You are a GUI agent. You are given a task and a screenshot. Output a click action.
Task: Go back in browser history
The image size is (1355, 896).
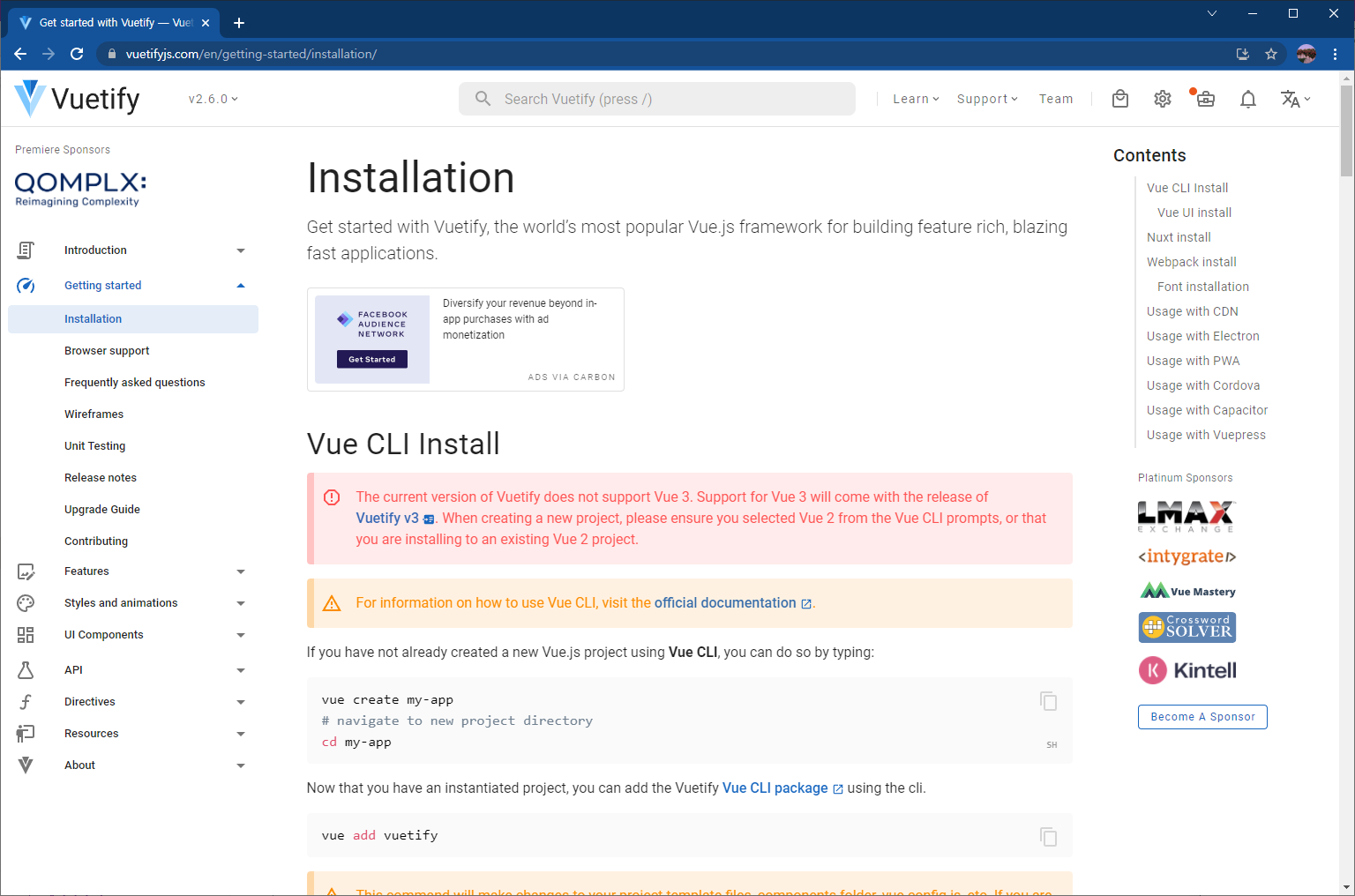click(x=20, y=54)
